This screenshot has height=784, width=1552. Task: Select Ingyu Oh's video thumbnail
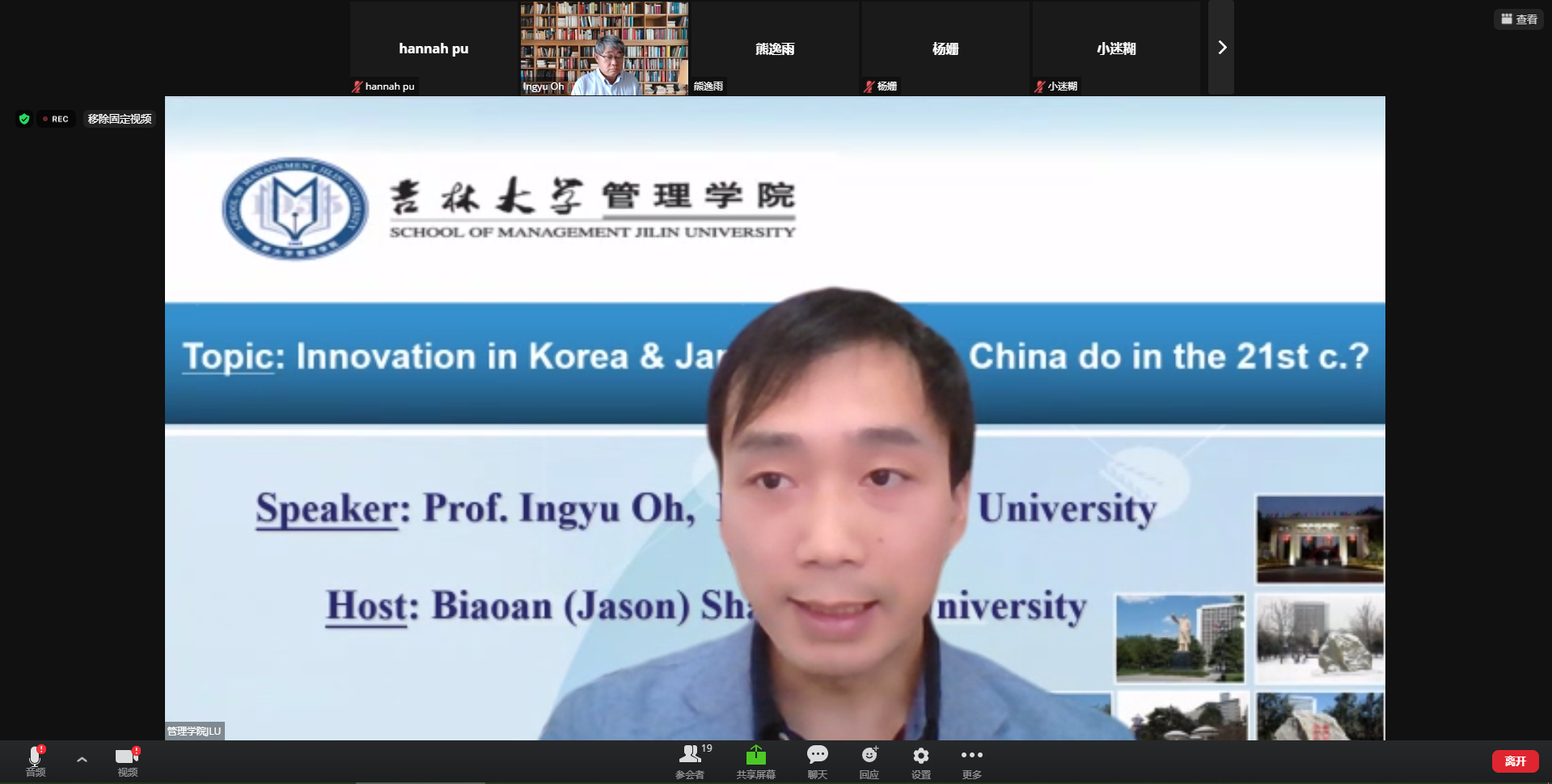[604, 48]
